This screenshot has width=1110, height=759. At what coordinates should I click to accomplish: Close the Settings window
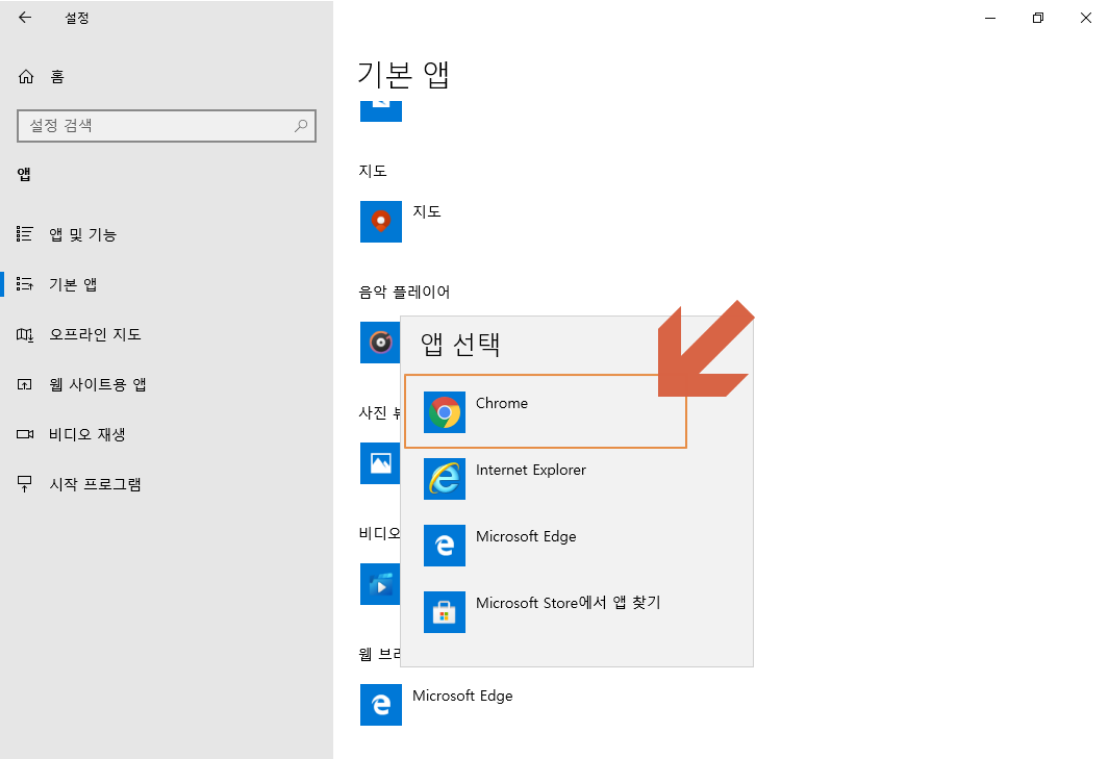pos(1086,18)
